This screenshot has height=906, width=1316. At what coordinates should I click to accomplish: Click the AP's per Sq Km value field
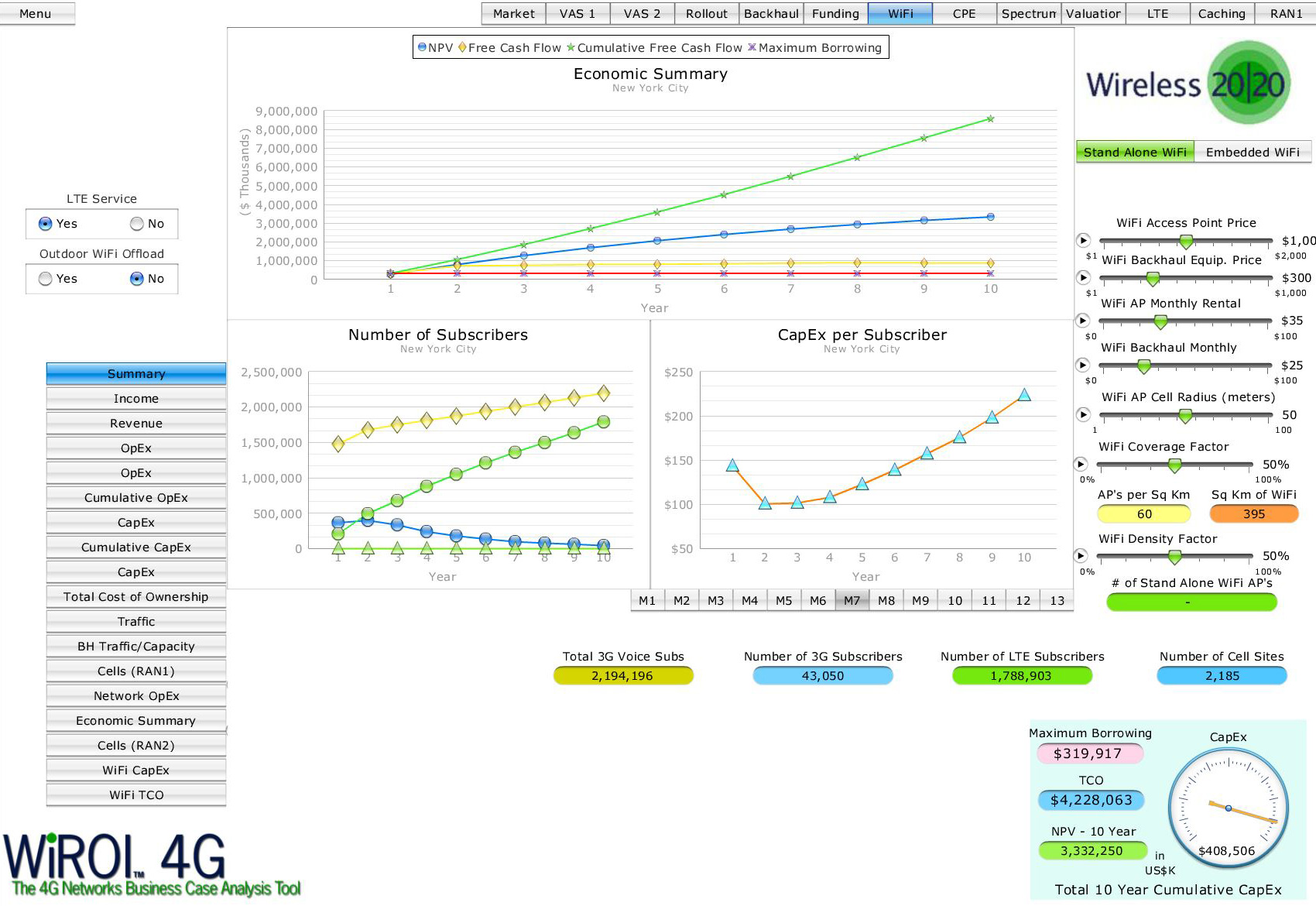[1144, 514]
